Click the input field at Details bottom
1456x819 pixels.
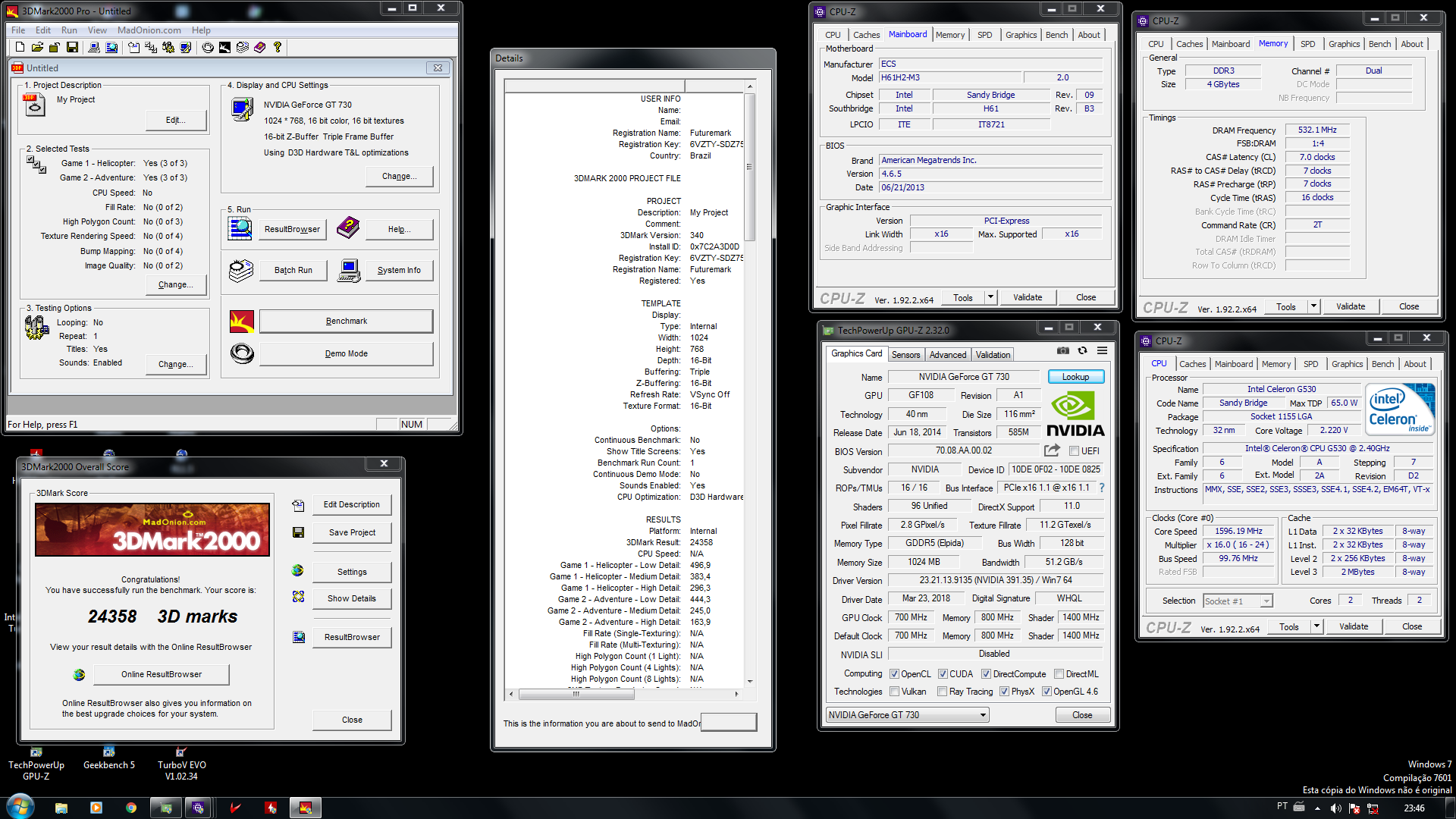(x=729, y=723)
